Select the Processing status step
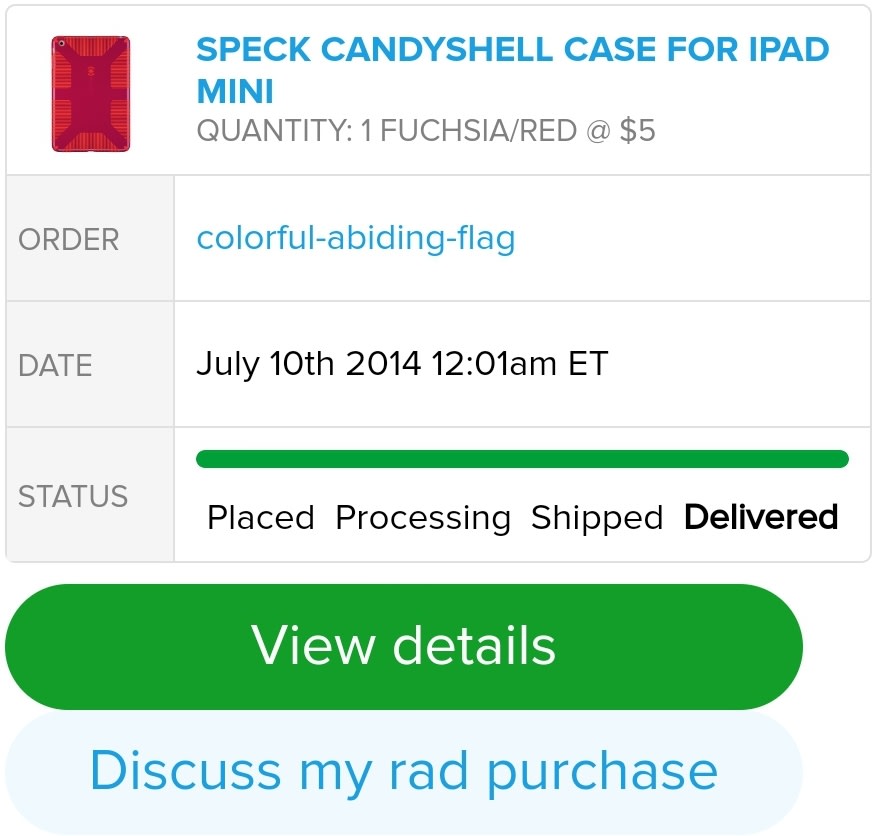Viewport: 874px width, 836px height. 423,518
